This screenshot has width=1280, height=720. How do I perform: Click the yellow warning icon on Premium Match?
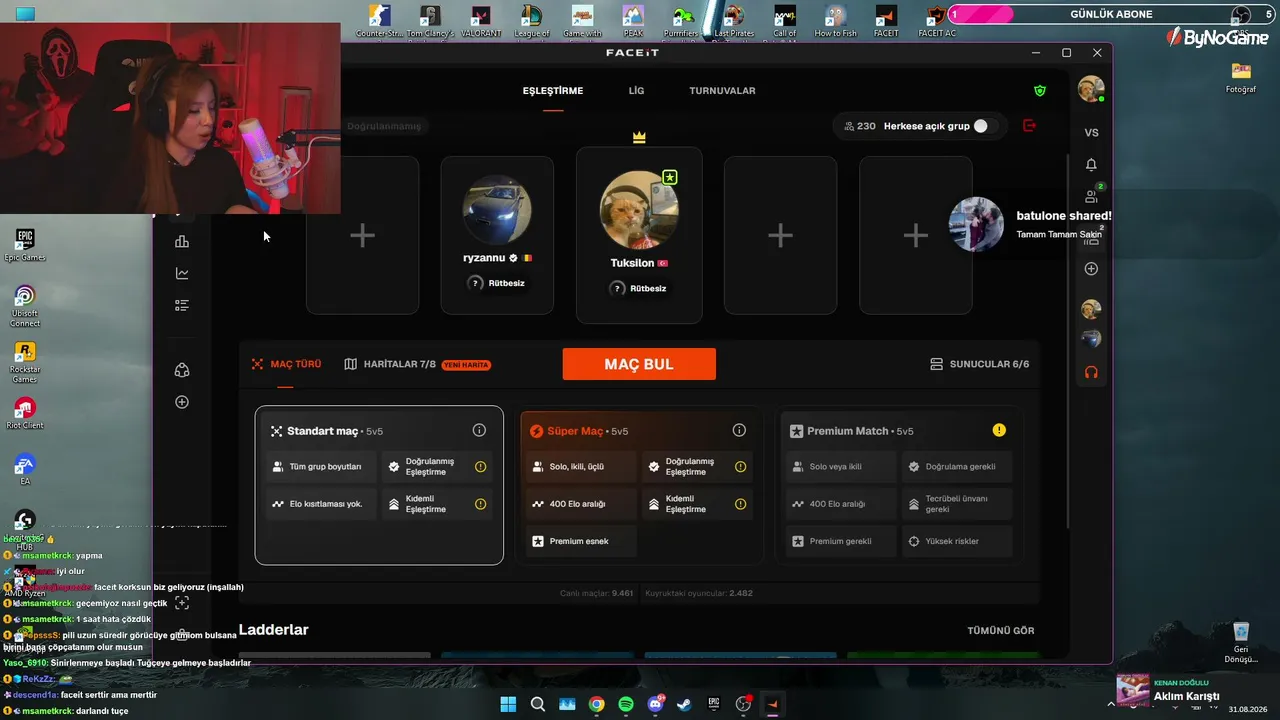(x=999, y=430)
